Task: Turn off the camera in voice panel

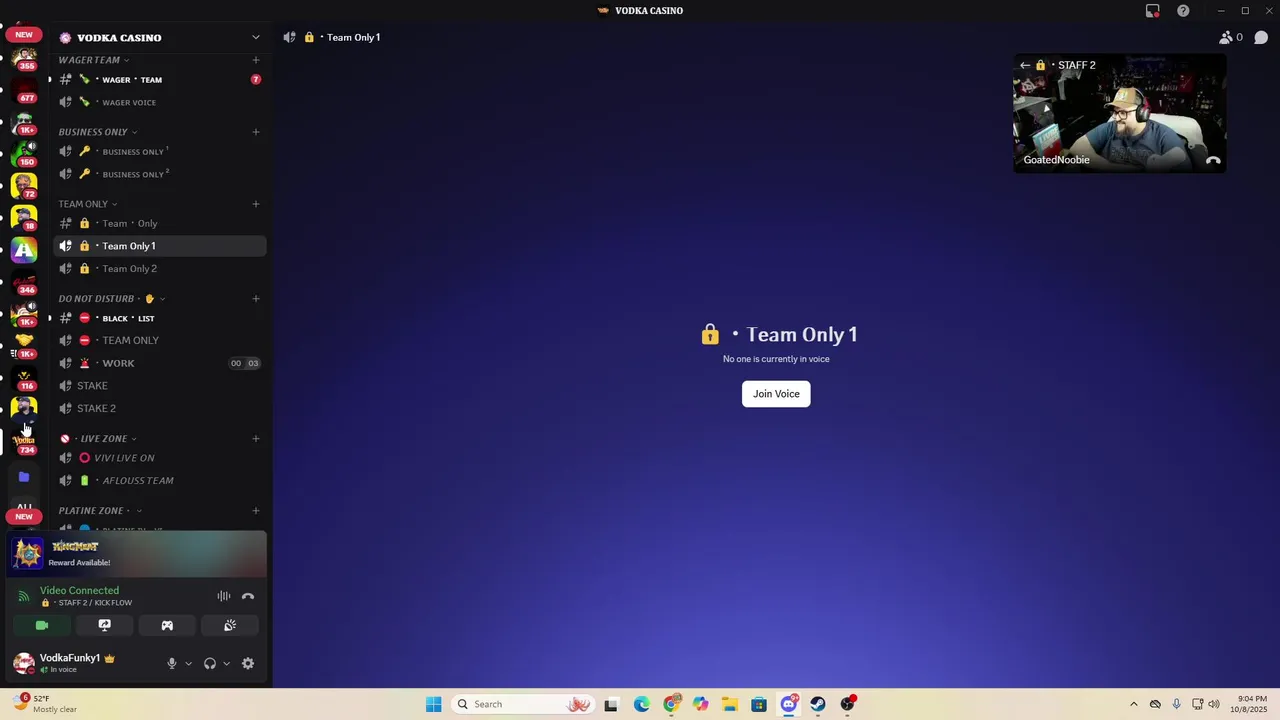Action: pyautogui.click(x=42, y=625)
